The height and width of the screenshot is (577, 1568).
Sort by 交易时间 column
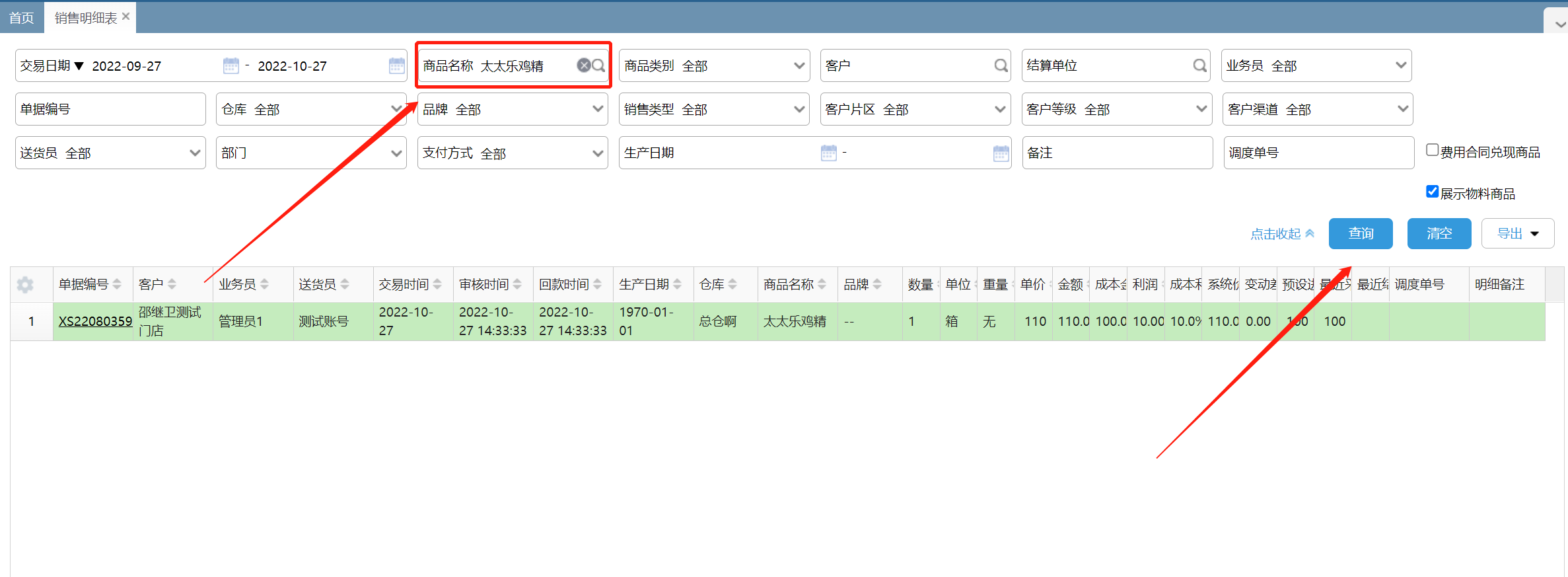point(437,284)
